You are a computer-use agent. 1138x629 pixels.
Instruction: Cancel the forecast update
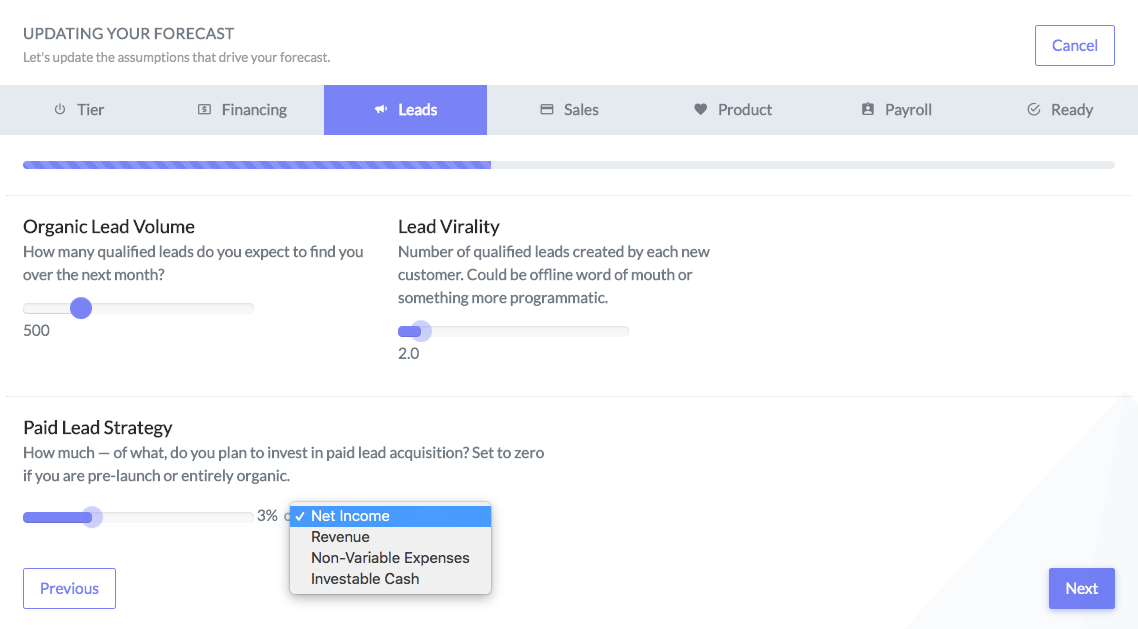[x=1074, y=46]
